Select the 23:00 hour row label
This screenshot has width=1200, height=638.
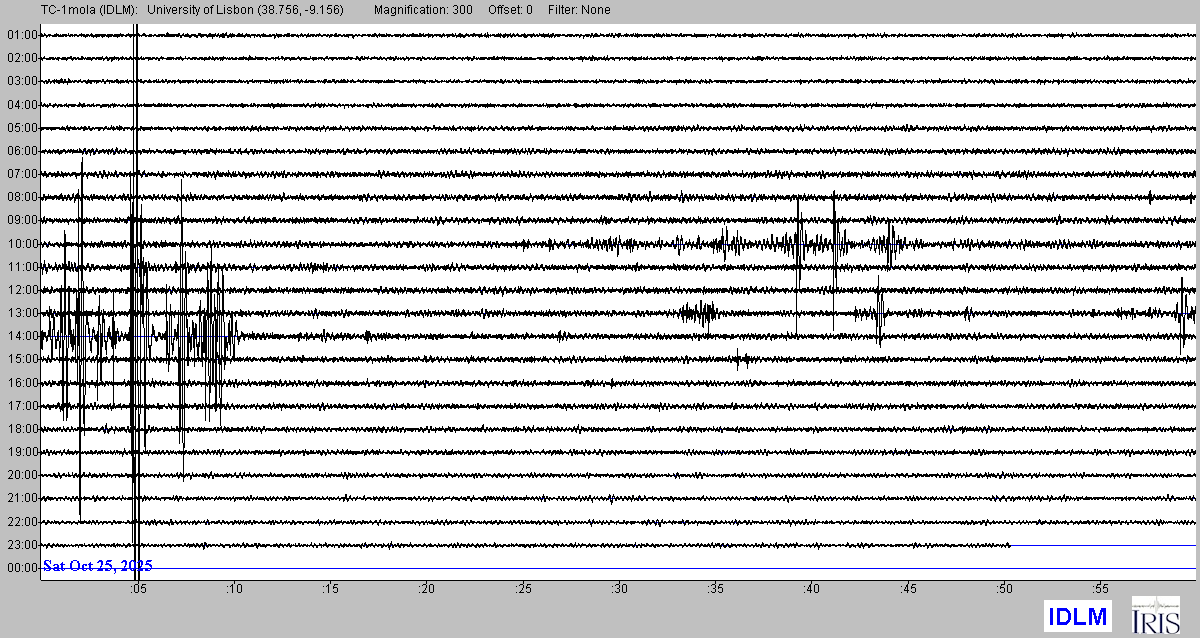coord(22,545)
